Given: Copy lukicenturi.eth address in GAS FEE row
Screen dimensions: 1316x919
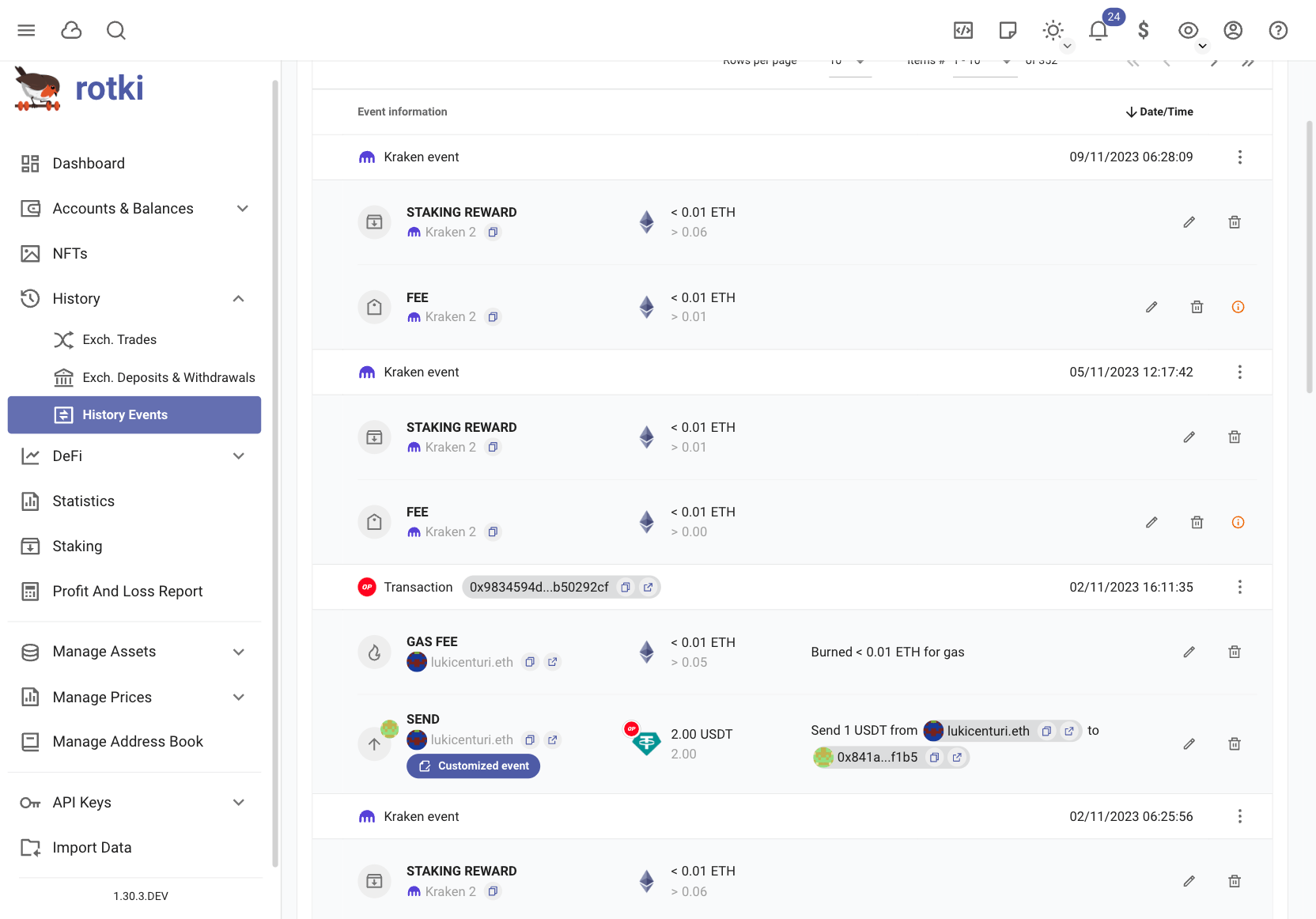Looking at the screenshot, I should tap(530, 662).
